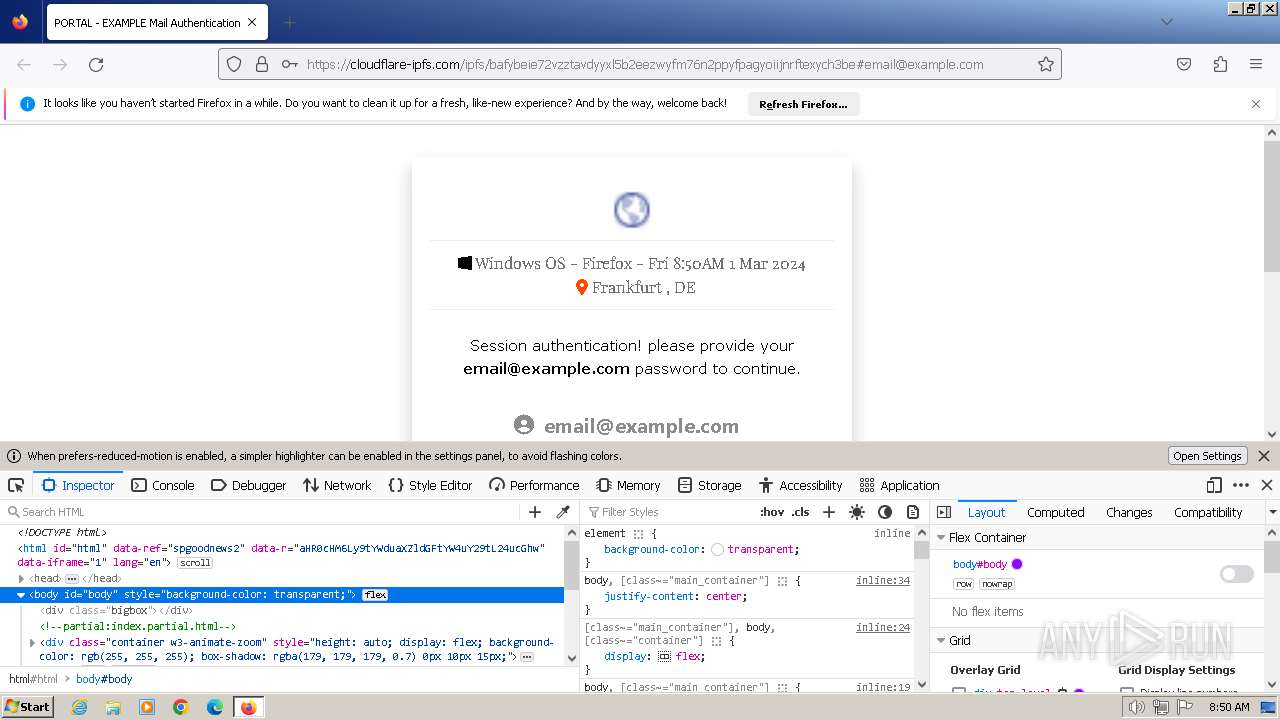Select the div class bigbox node

tap(115, 610)
